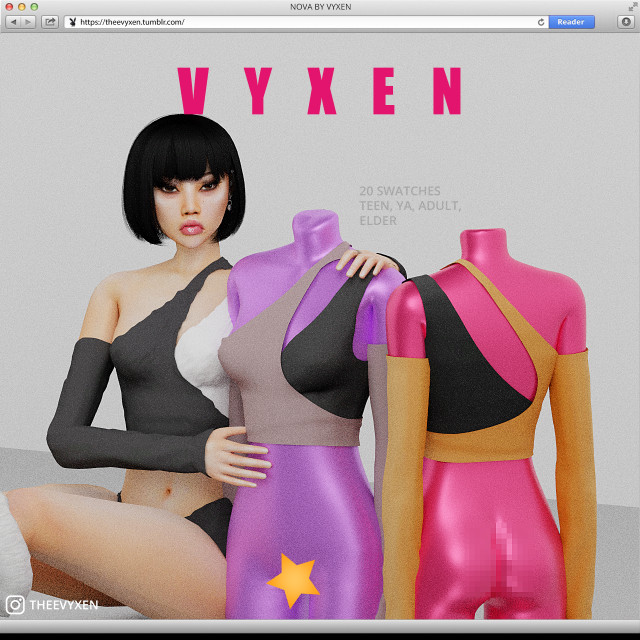Screen dimensions: 640x640
Task: Click the '20 SWATCHES' text
Action: point(400,191)
